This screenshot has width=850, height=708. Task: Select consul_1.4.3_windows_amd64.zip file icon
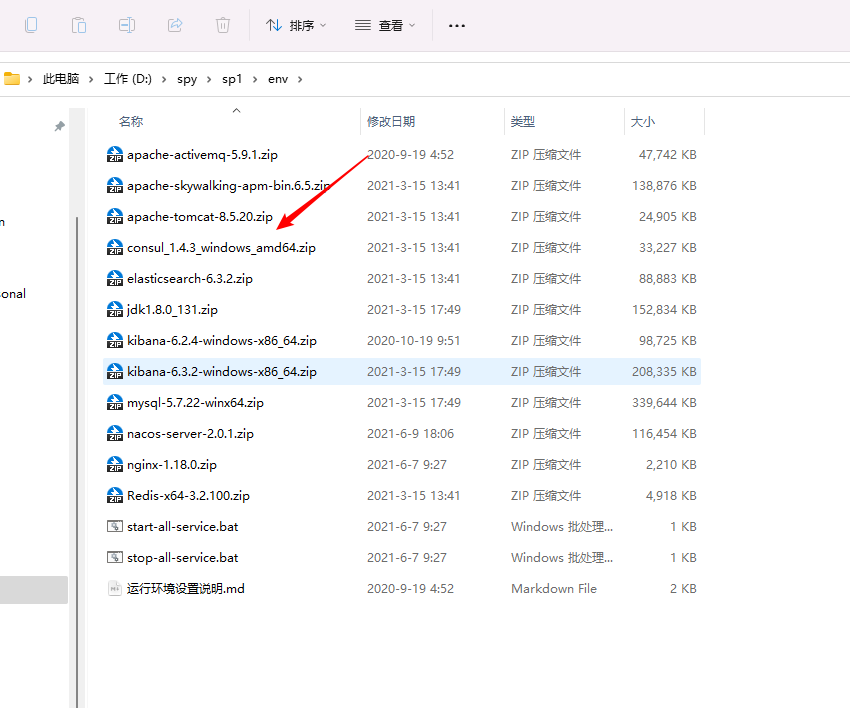click(115, 247)
